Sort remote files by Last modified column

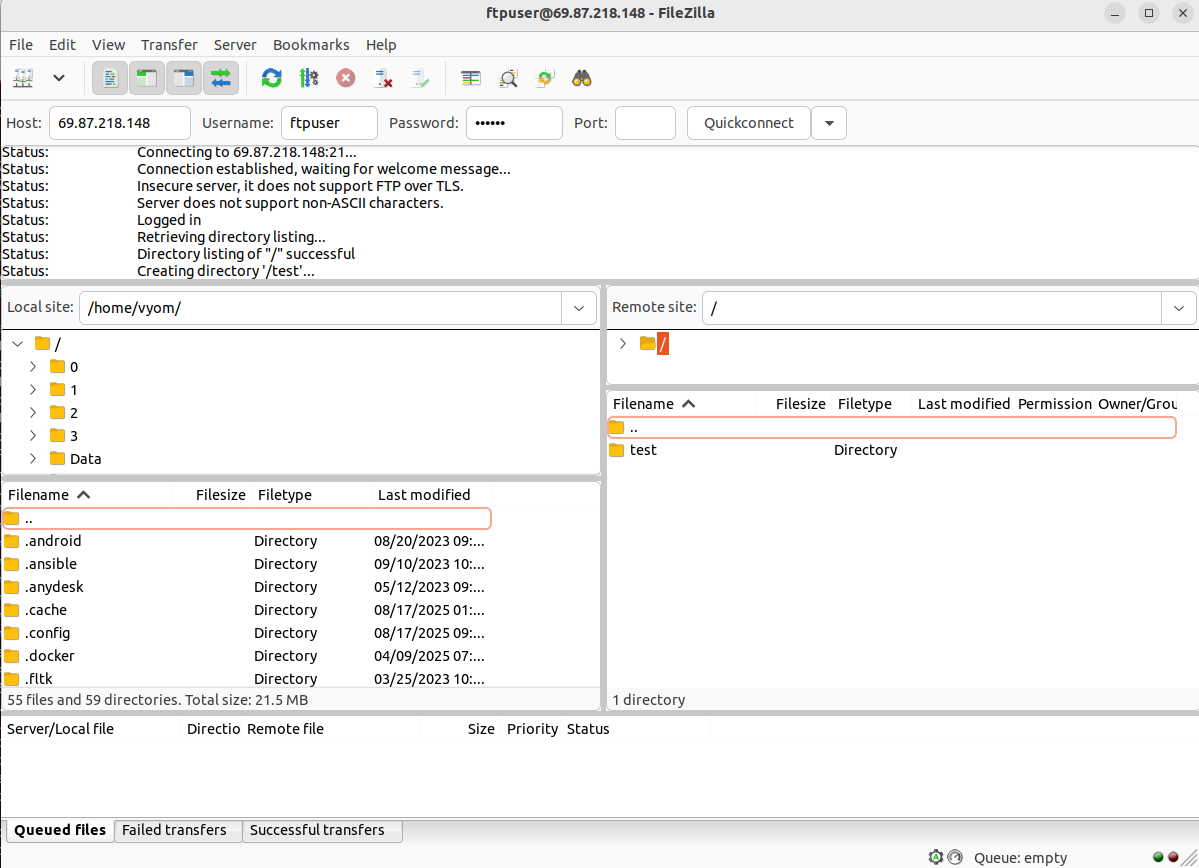point(963,404)
